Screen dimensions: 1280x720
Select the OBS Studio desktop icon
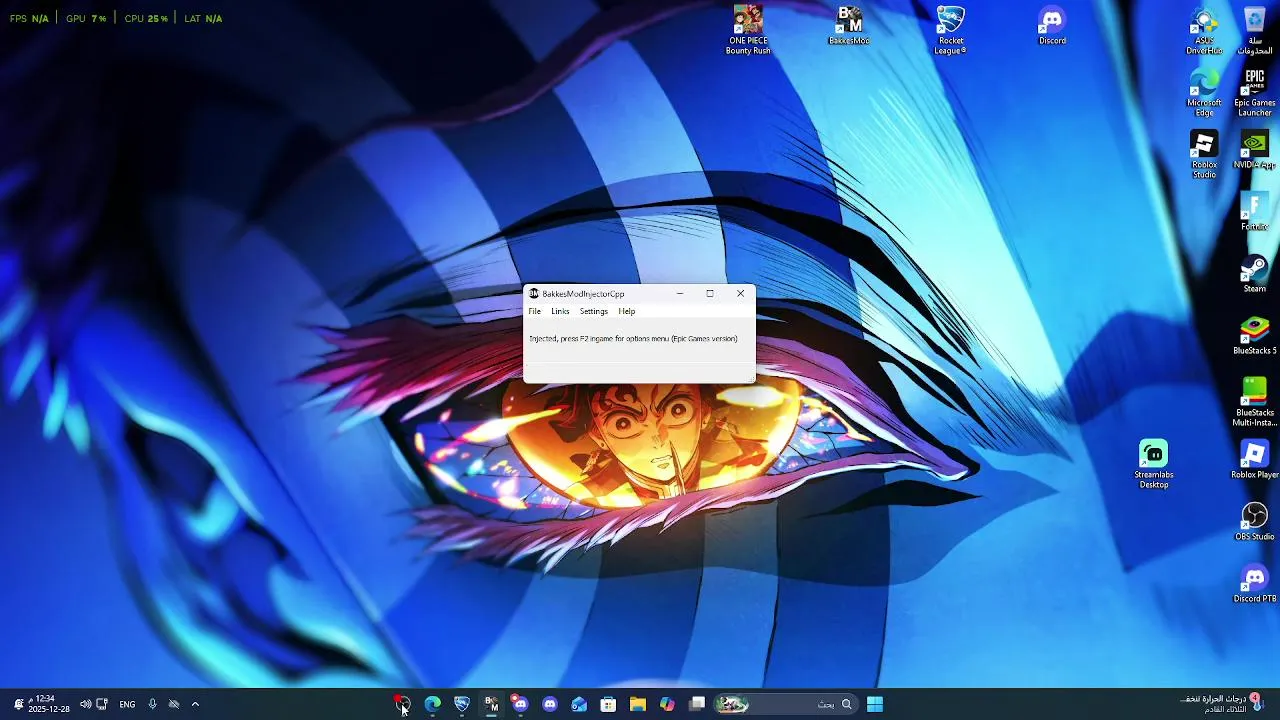point(1255,523)
